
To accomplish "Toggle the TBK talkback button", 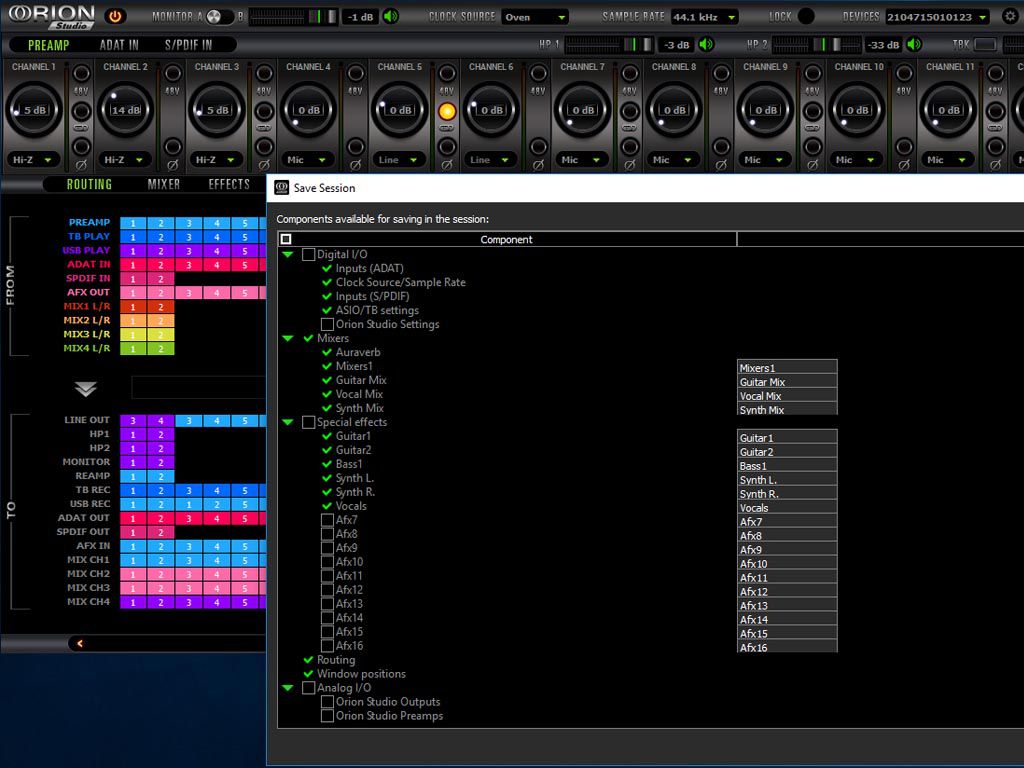I will [985, 44].
